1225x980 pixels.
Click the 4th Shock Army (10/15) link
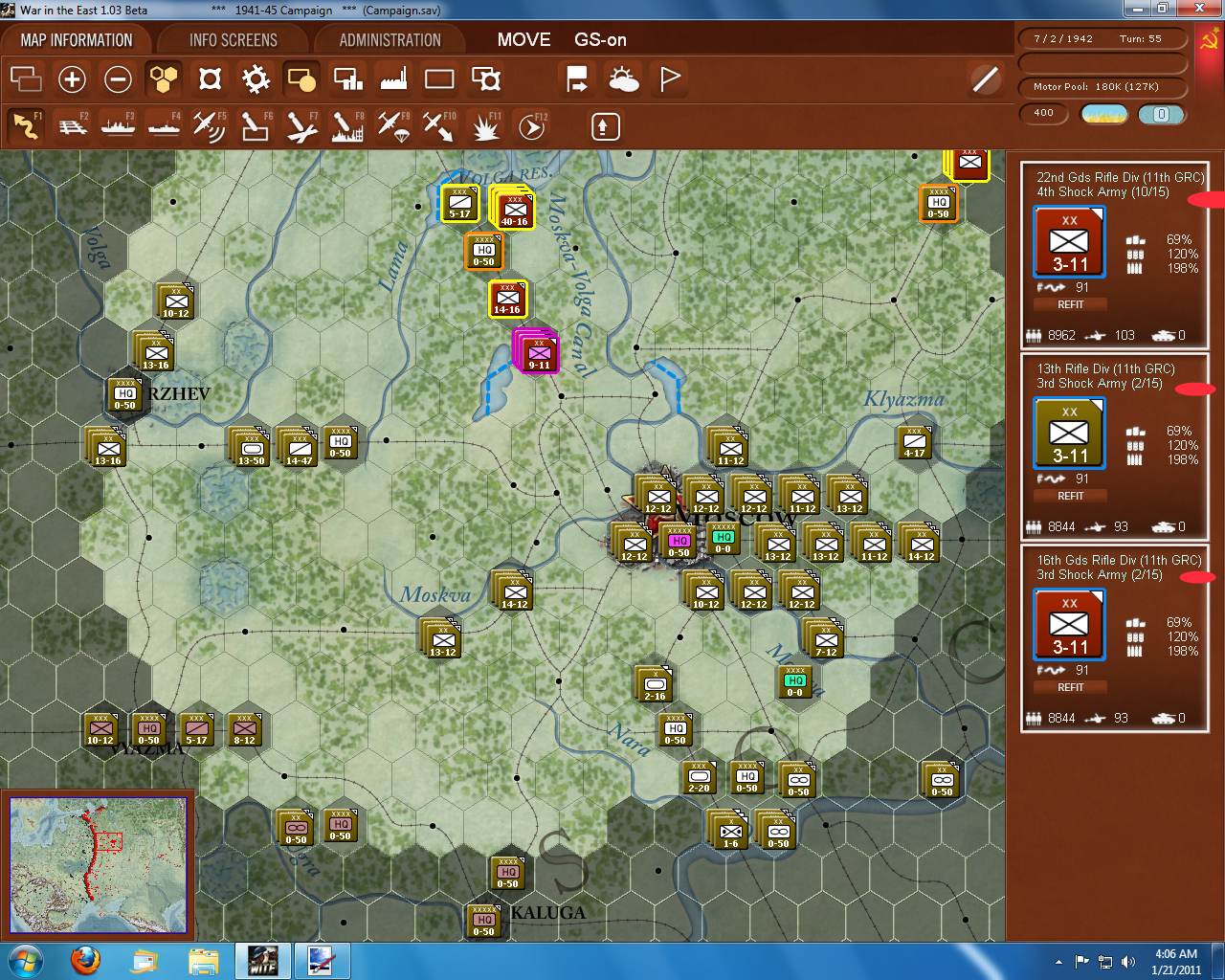[1103, 191]
